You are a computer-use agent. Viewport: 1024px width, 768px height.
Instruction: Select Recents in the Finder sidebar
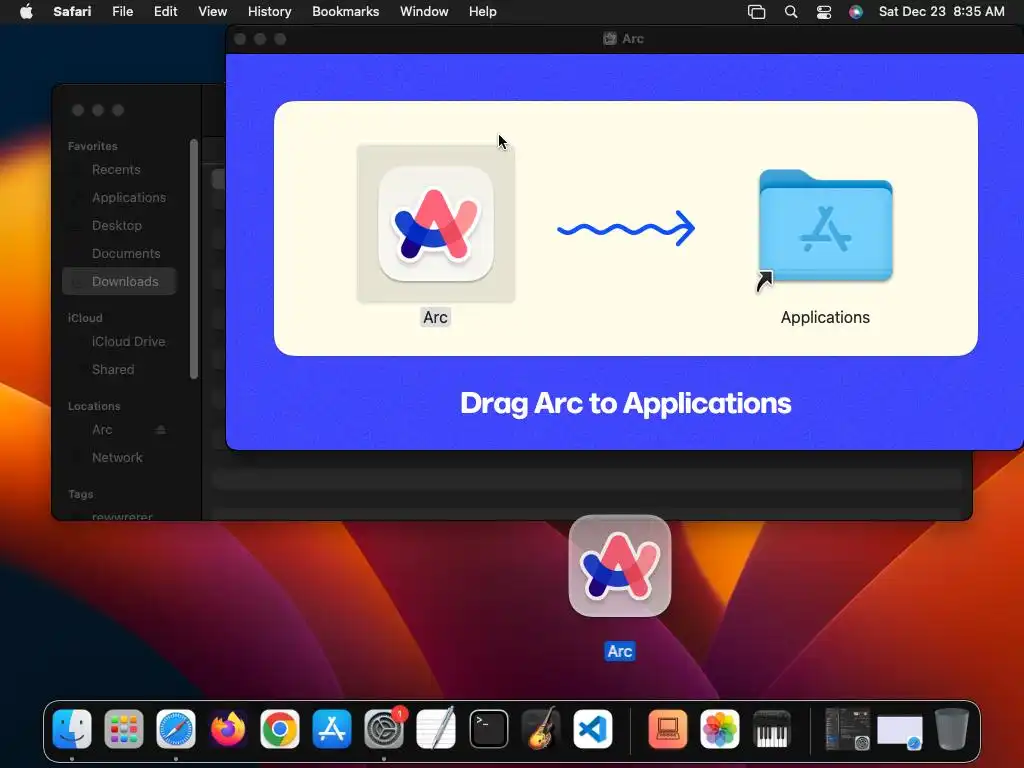[x=120, y=170]
